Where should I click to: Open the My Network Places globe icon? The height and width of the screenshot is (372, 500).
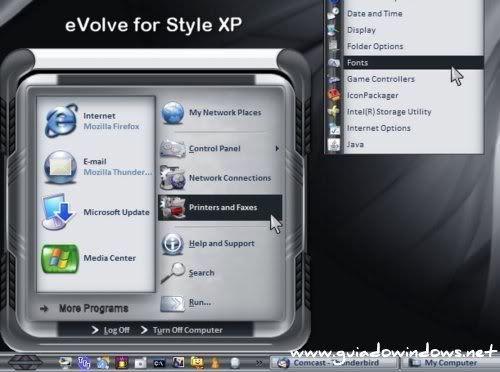point(173,113)
